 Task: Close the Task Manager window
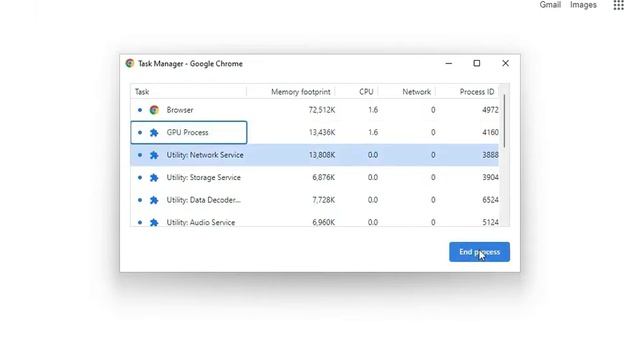click(505, 63)
